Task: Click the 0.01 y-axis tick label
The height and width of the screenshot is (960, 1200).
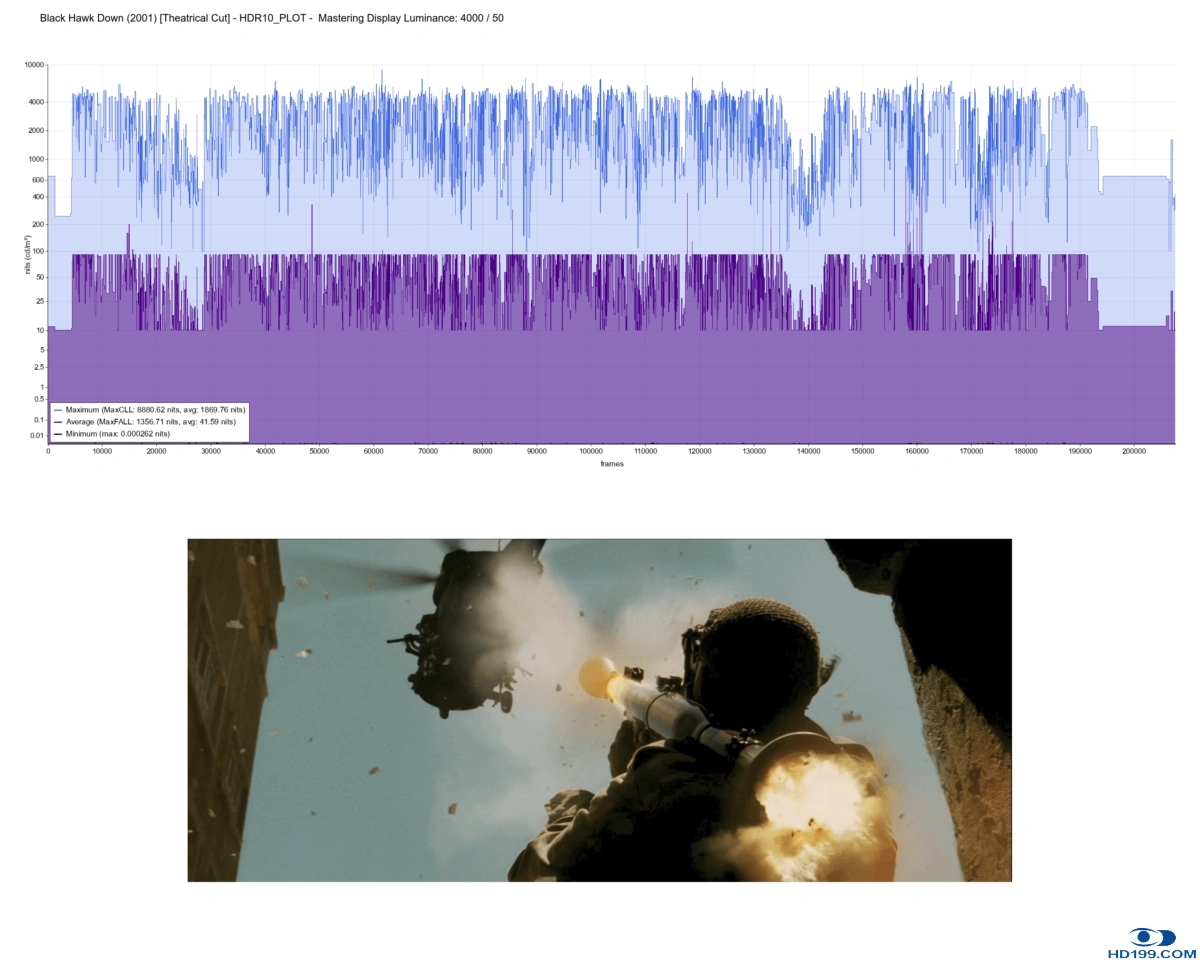Action: click(38, 435)
